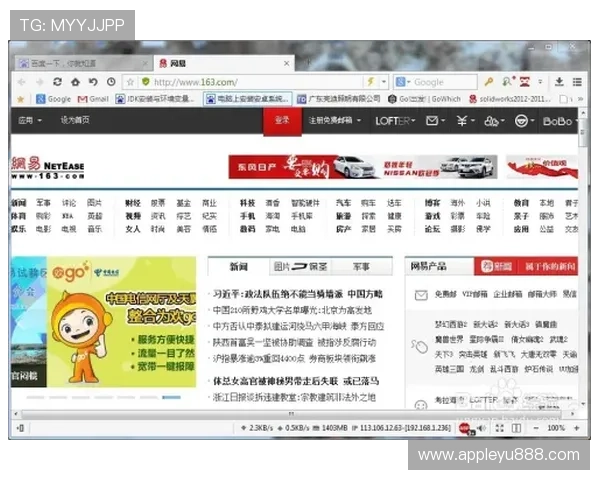The height and width of the screenshot is (480, 600).
Task: Toggle fullscreen icon in status bar
Action: point(500,428)
